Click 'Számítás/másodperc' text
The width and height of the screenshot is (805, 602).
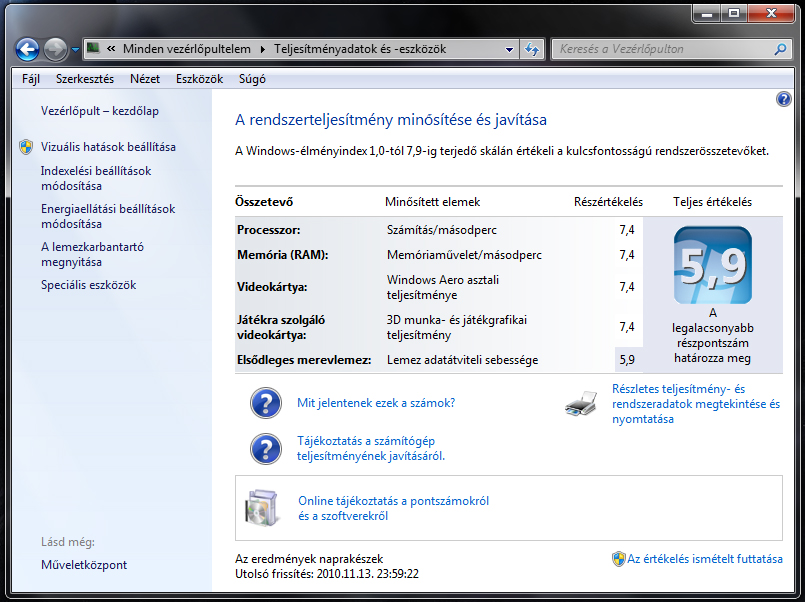pos(442,230)
